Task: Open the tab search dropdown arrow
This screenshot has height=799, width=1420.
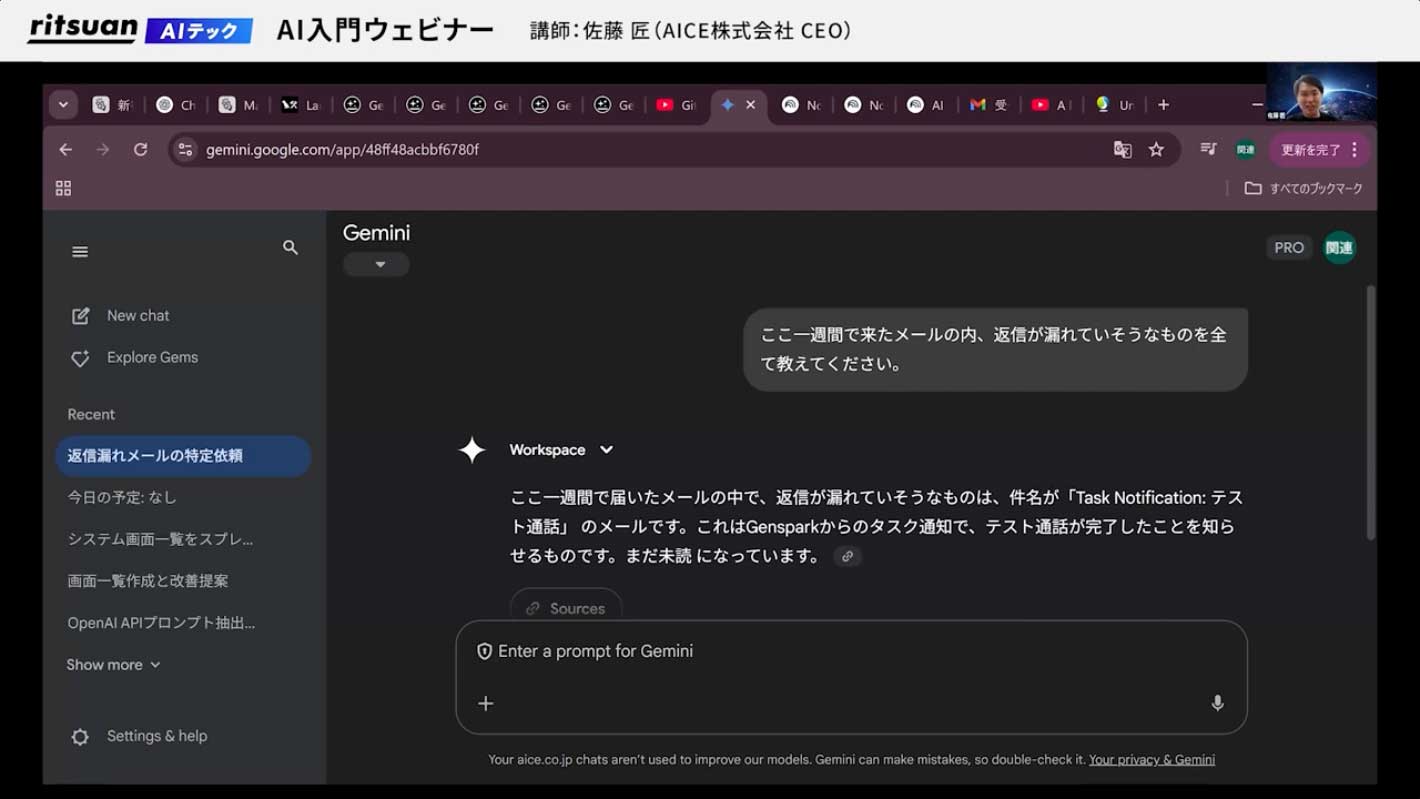Action: click(63, 104)
